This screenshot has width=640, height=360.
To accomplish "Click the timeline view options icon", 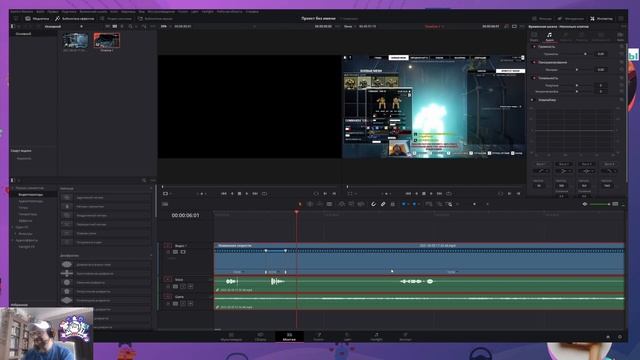I will pyautogui.click(x=165, y=204).
